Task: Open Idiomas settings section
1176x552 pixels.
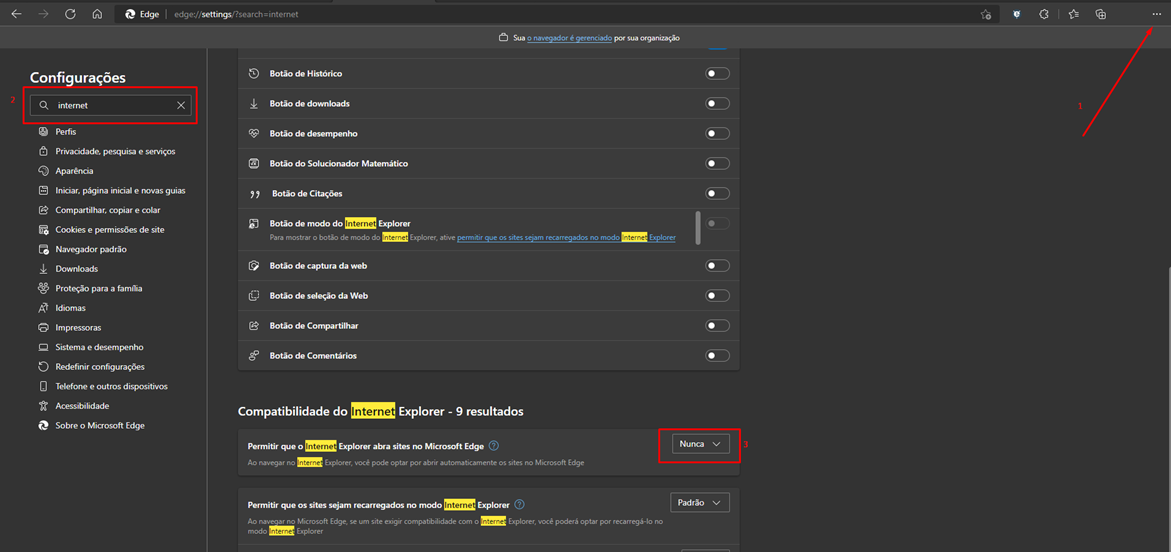Action: [70, 308]
